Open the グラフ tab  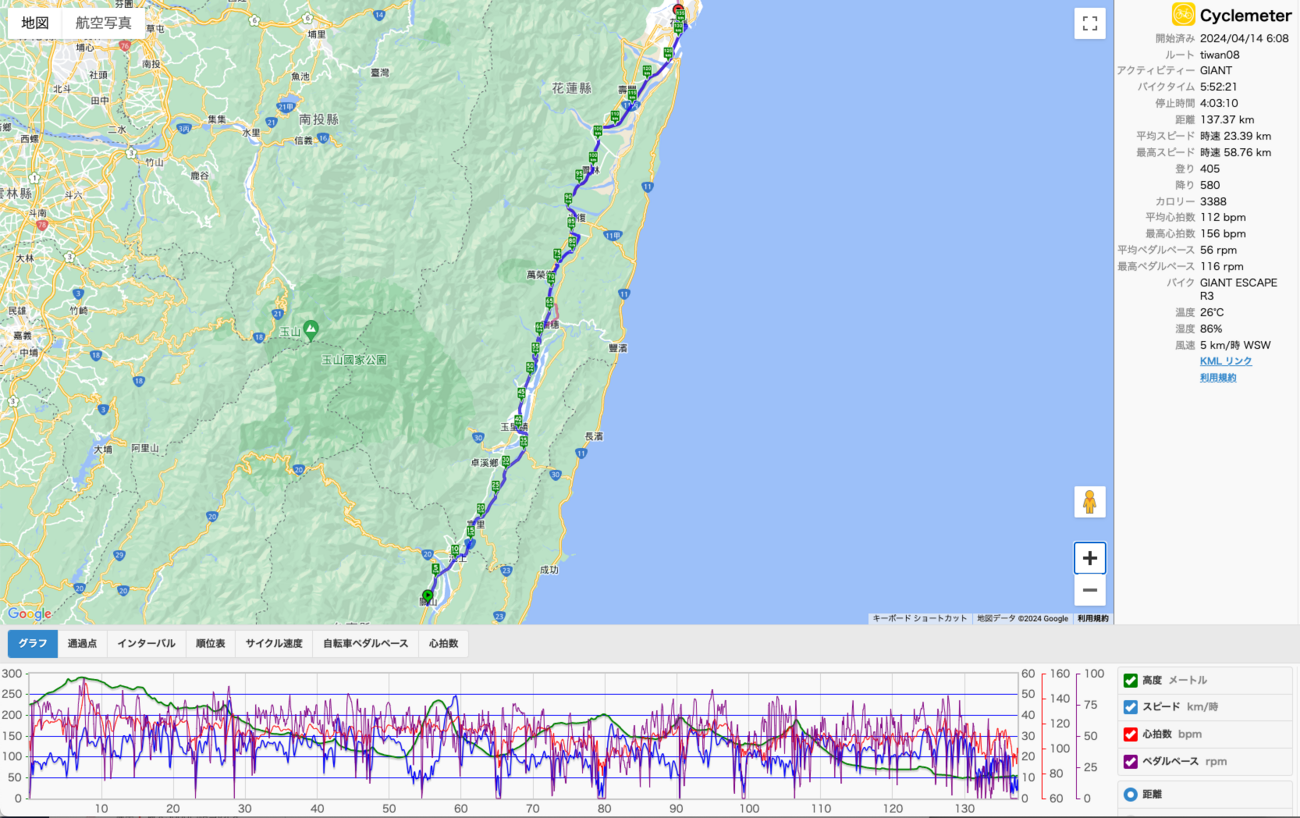click(33, 643)
